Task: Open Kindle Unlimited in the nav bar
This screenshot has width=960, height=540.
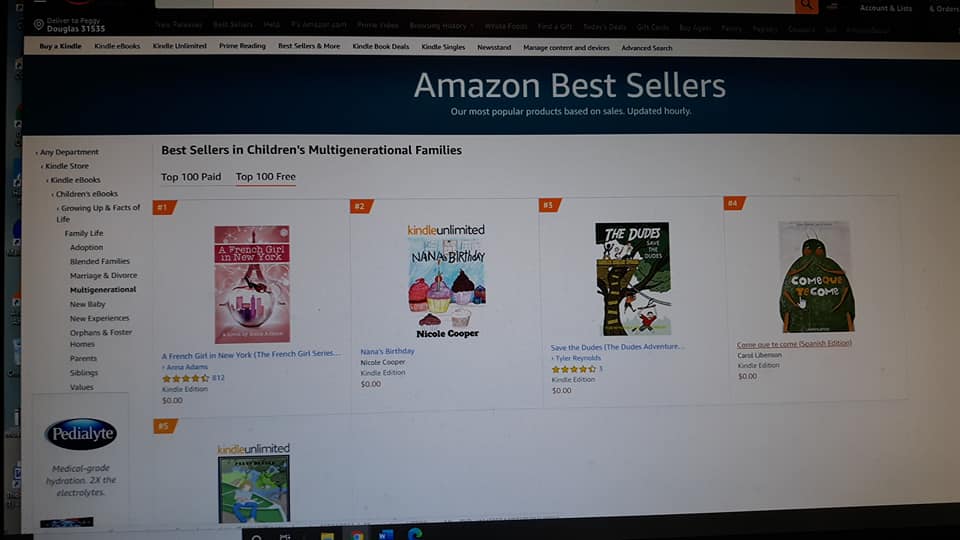Action: click(x=179, y=46)
